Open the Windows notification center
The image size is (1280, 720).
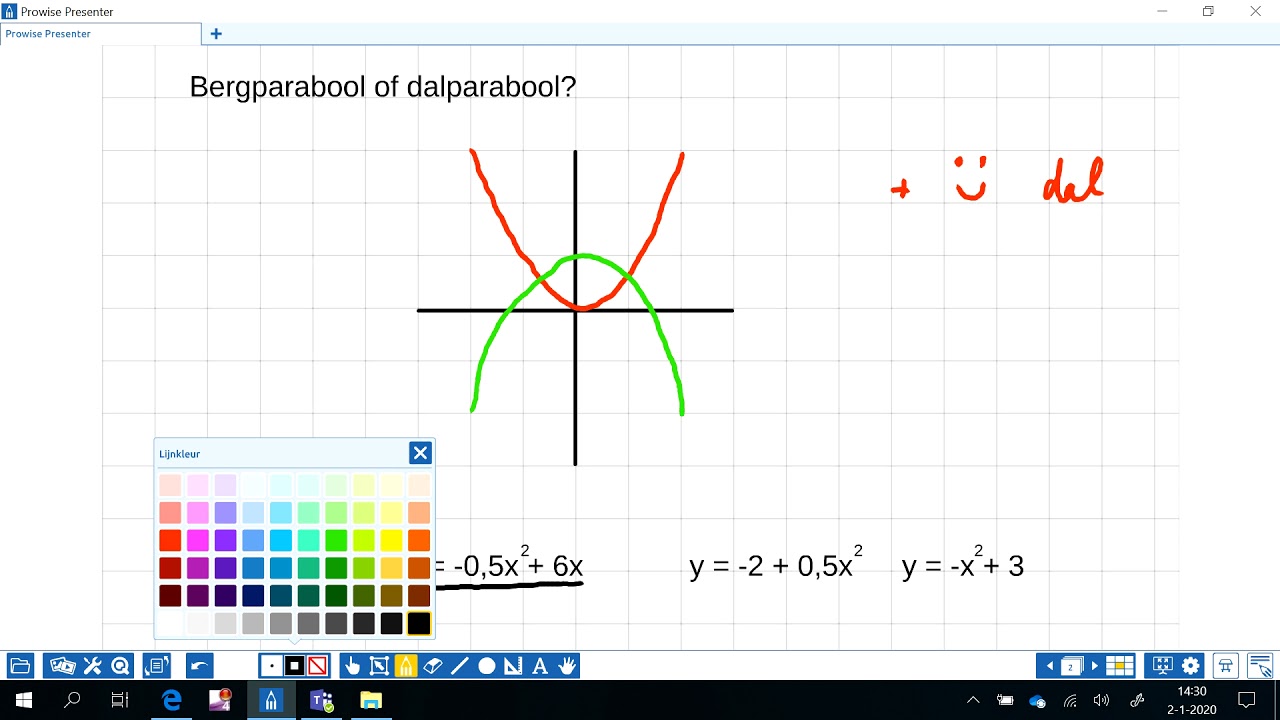1247,700
